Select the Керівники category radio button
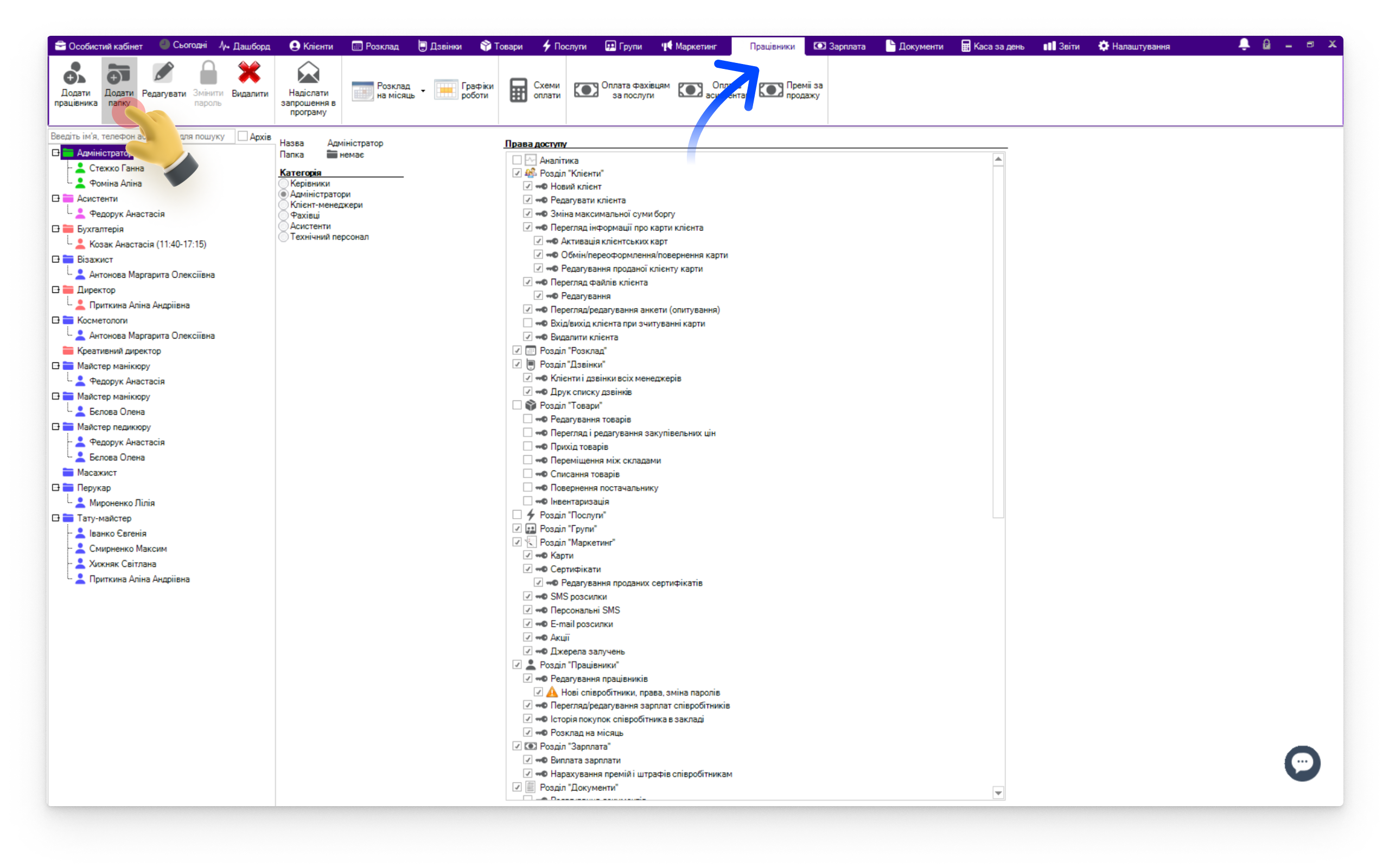The height and width of the screenshot is (868, 1389). pyautogui.click(x=284, y=184)
